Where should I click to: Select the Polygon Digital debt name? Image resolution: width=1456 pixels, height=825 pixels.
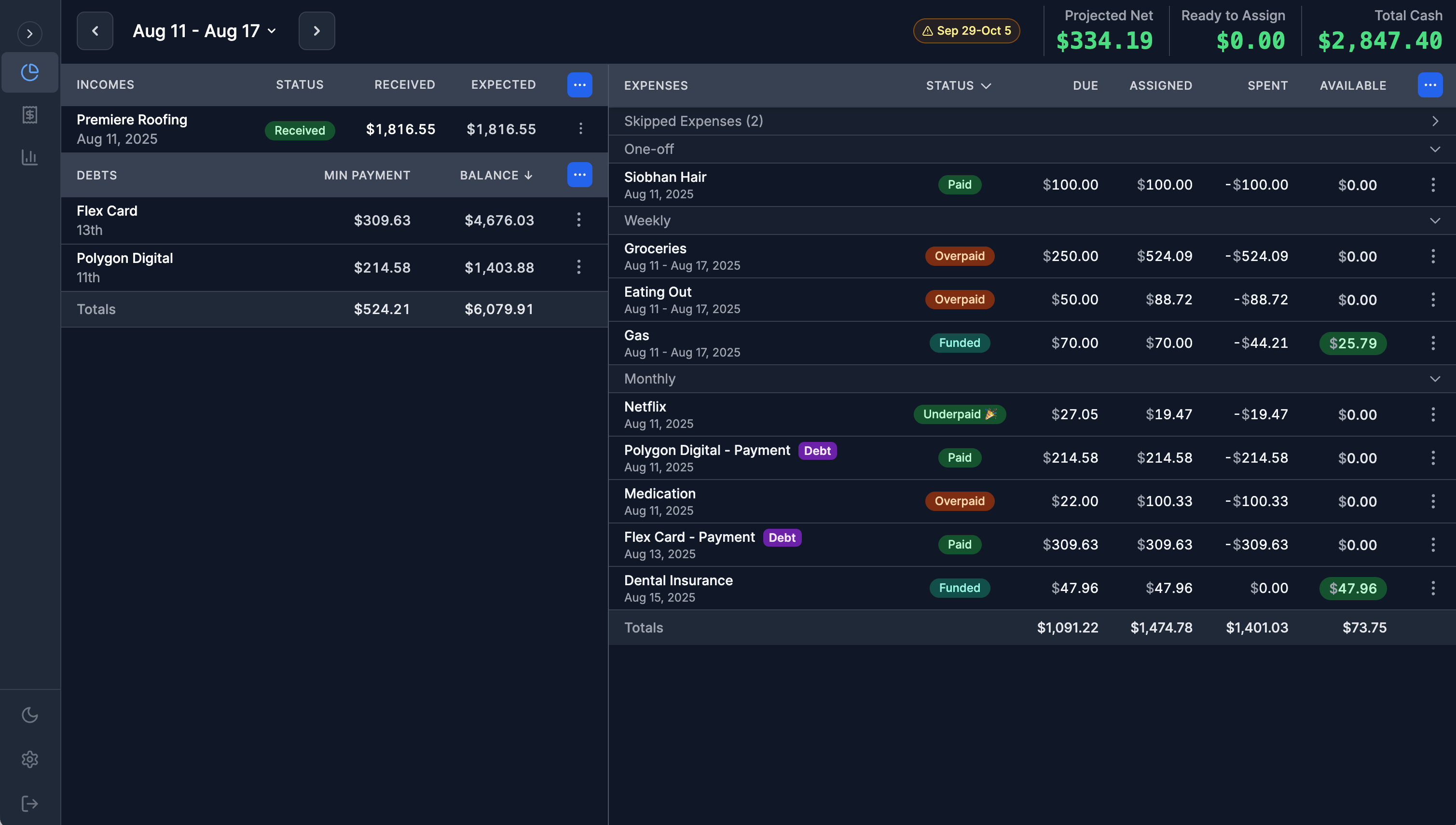(x=124, y=258)
